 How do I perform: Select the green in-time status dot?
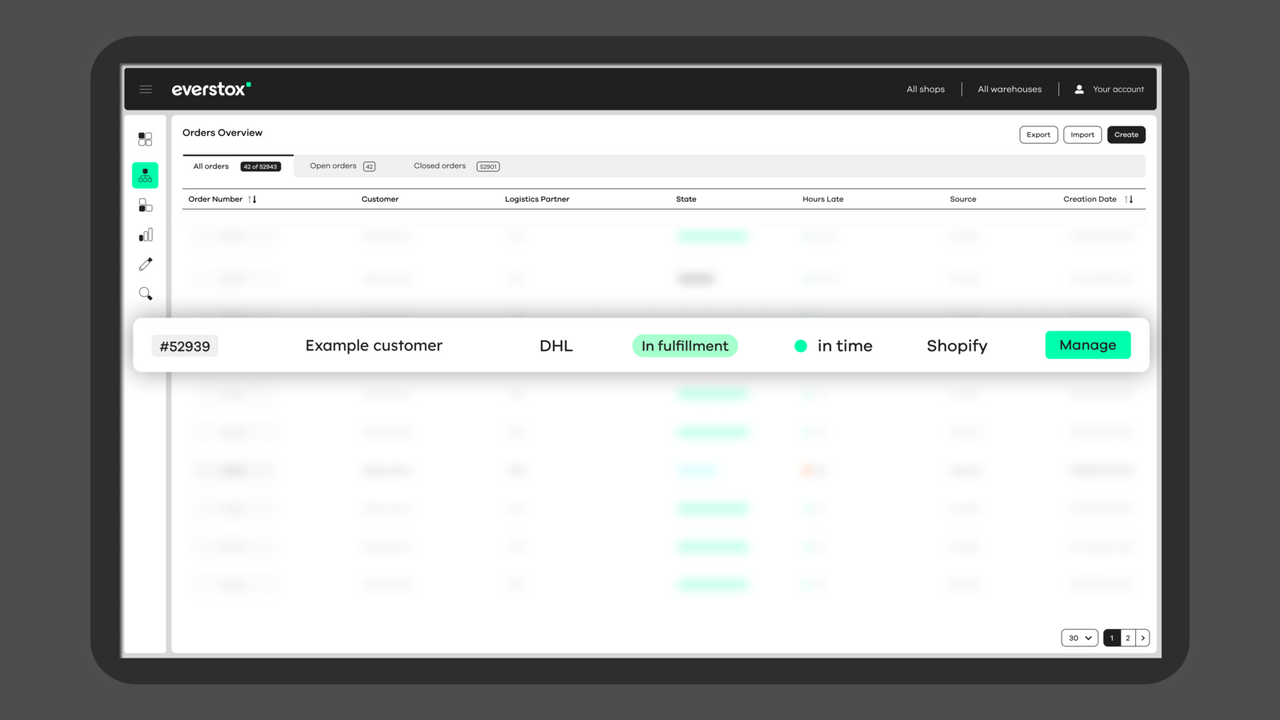pos(800,345)
